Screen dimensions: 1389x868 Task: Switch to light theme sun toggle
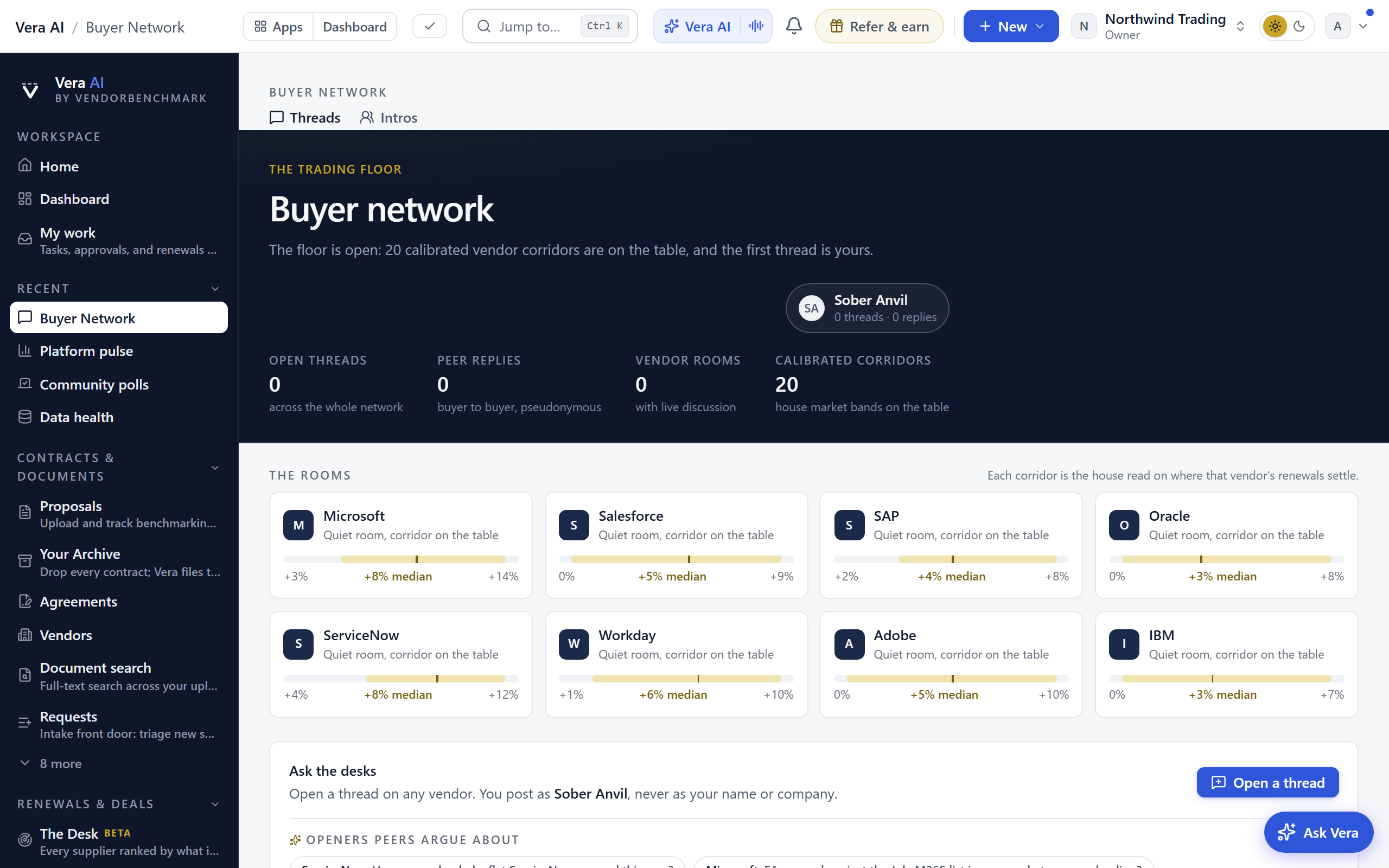[1275, 26]
